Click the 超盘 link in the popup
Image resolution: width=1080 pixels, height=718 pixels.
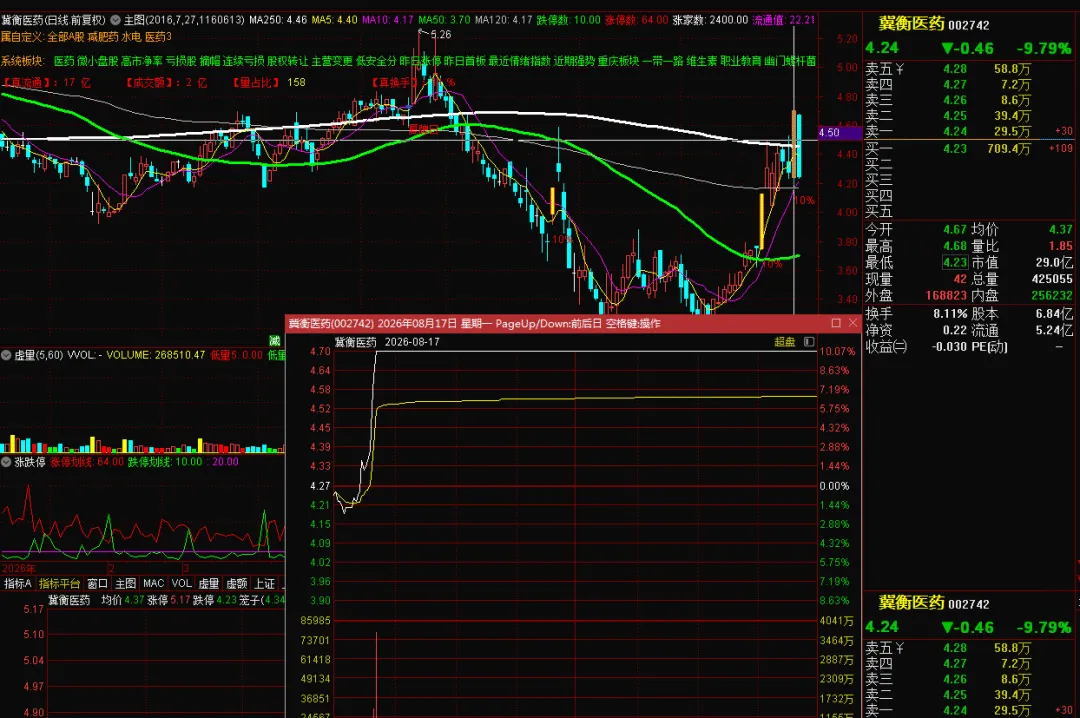[785, 342]
